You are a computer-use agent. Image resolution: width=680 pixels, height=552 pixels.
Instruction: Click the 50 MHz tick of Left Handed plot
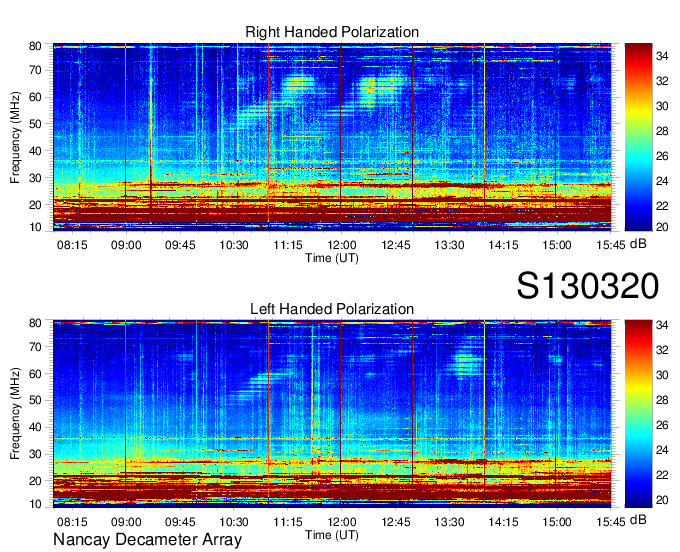click(x=35, y=401)
